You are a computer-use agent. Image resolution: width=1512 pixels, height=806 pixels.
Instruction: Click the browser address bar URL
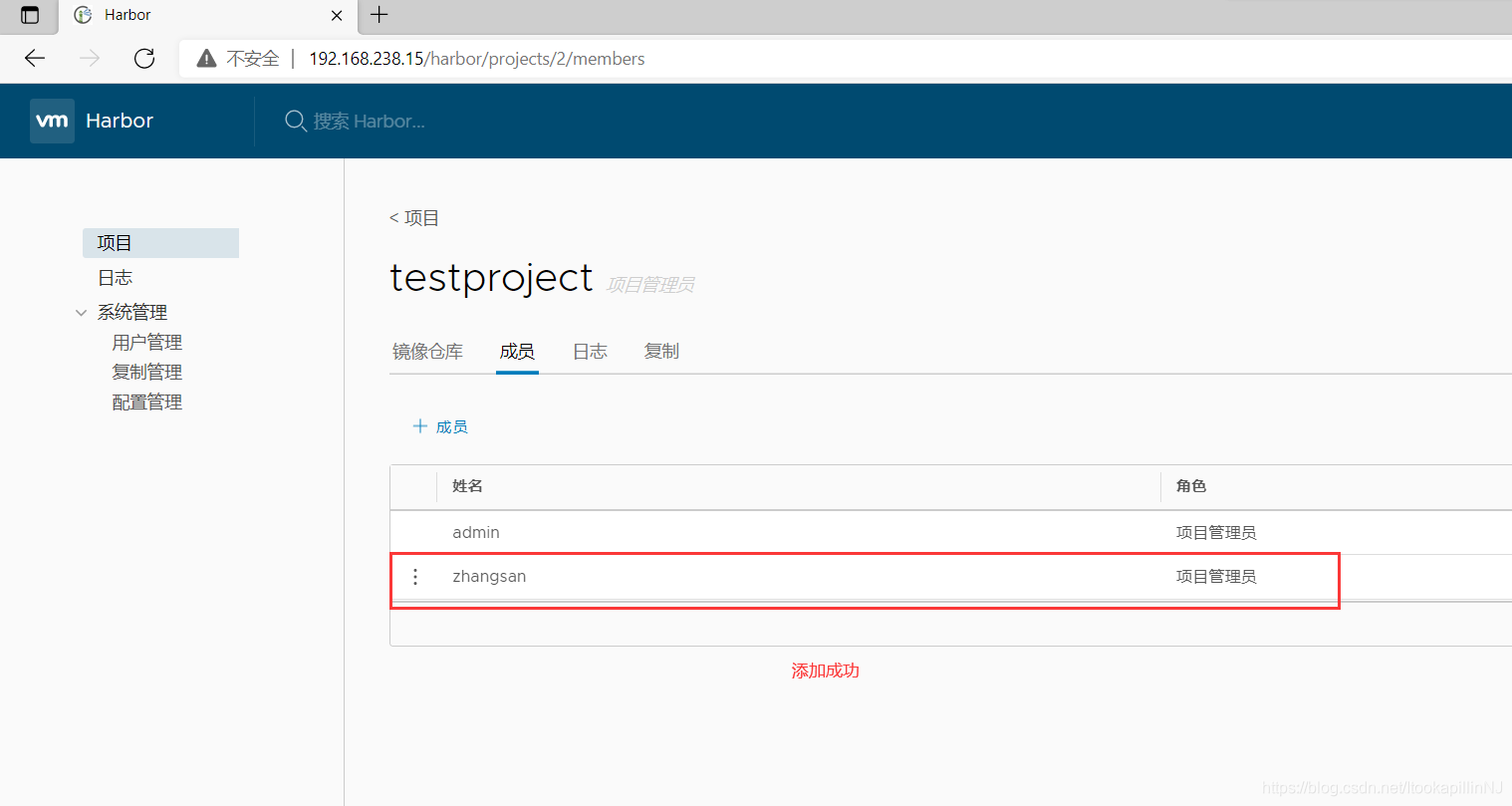click(x=477, y=59)
